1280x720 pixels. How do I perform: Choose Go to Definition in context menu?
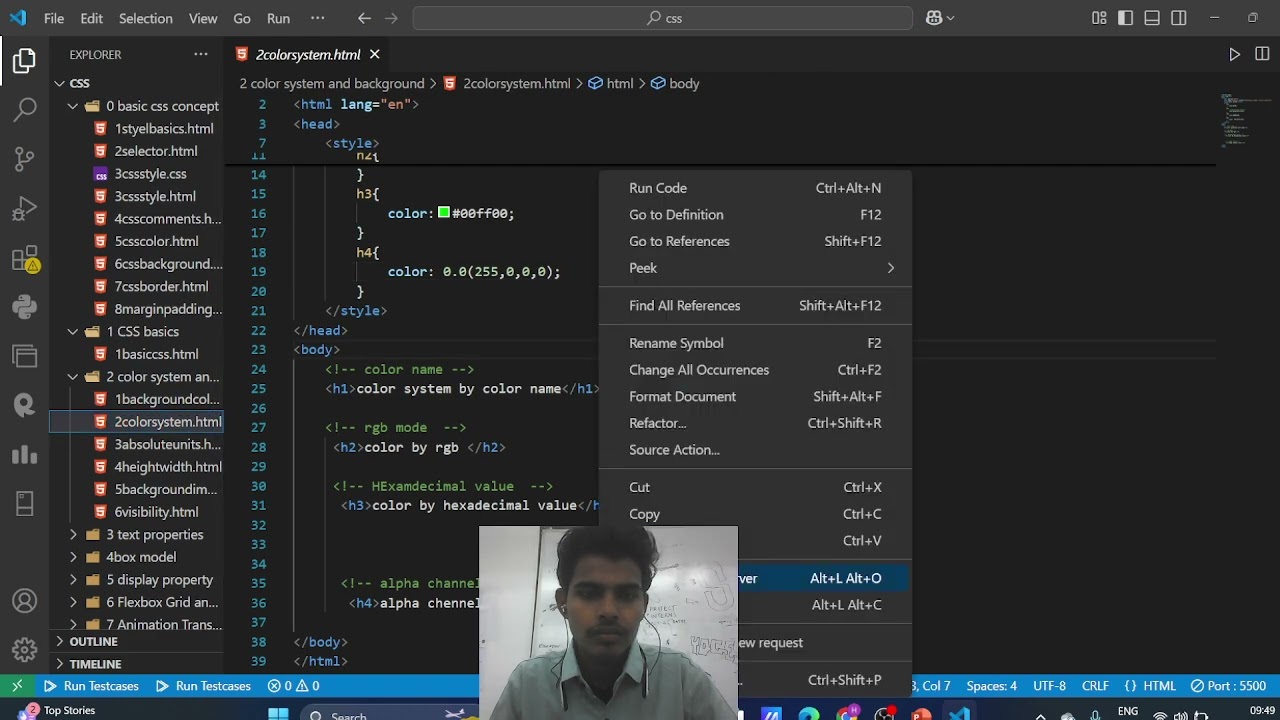(x=755, y=214)
